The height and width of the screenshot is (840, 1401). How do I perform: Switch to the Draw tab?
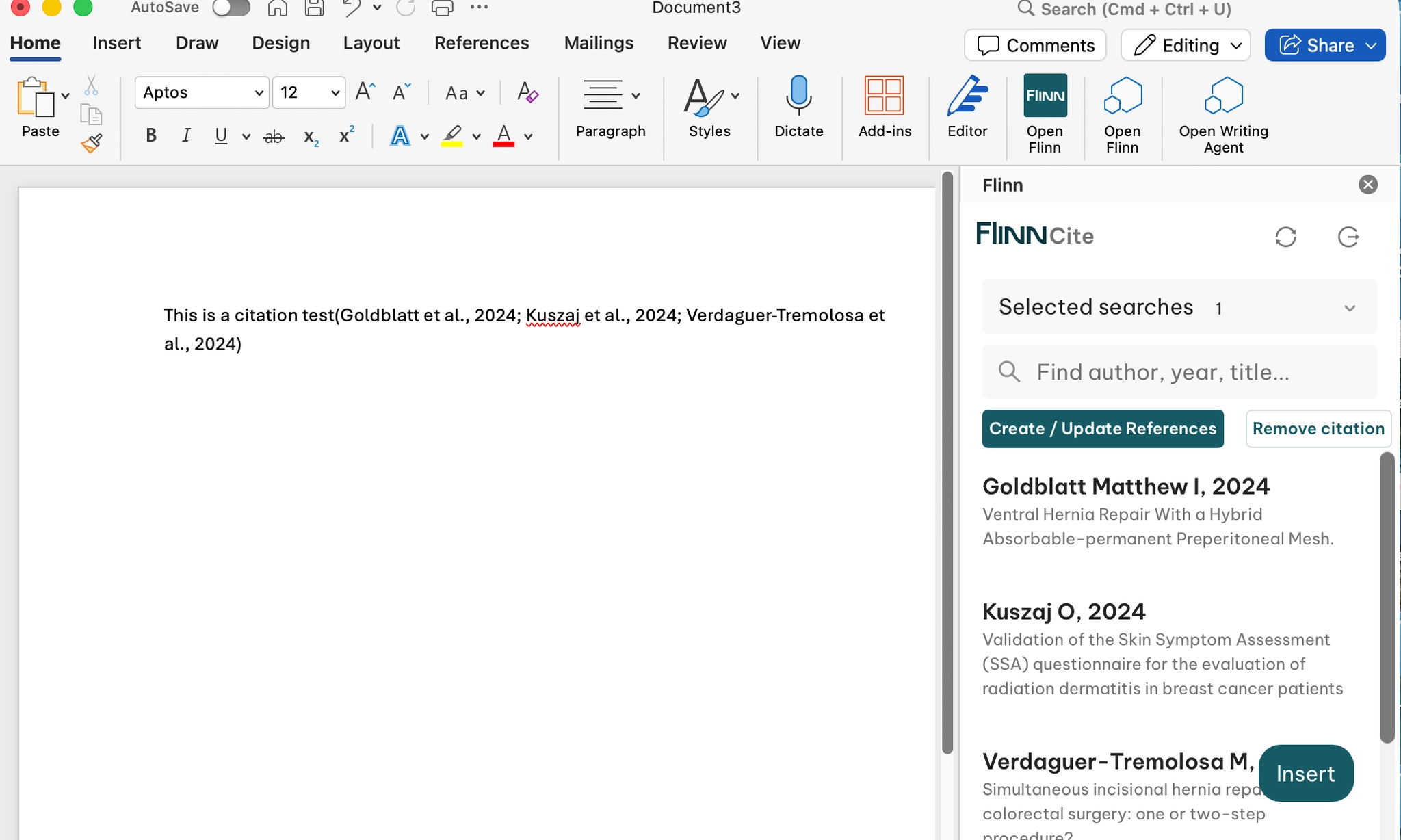point(197,43)
